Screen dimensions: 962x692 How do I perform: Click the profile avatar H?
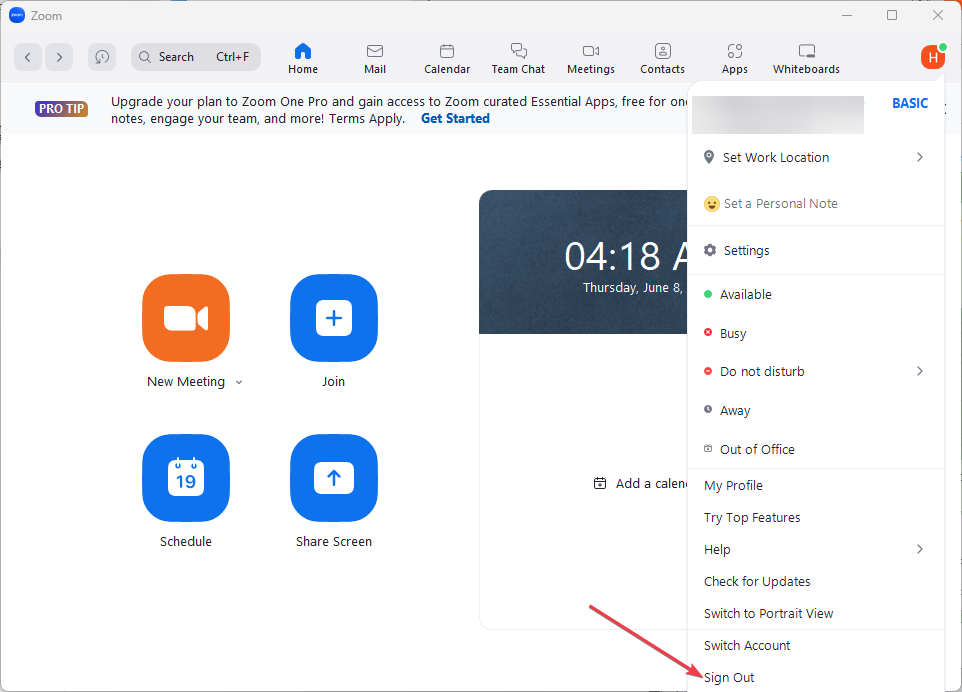point(933,57)
